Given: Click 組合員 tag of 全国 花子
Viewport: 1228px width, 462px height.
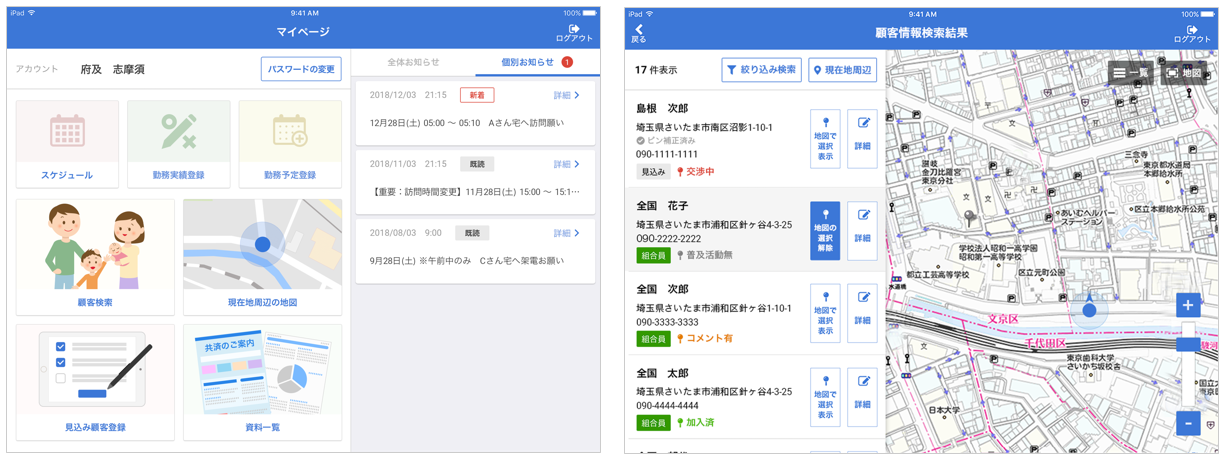Looking at the screenshot, I should point(653,255).
